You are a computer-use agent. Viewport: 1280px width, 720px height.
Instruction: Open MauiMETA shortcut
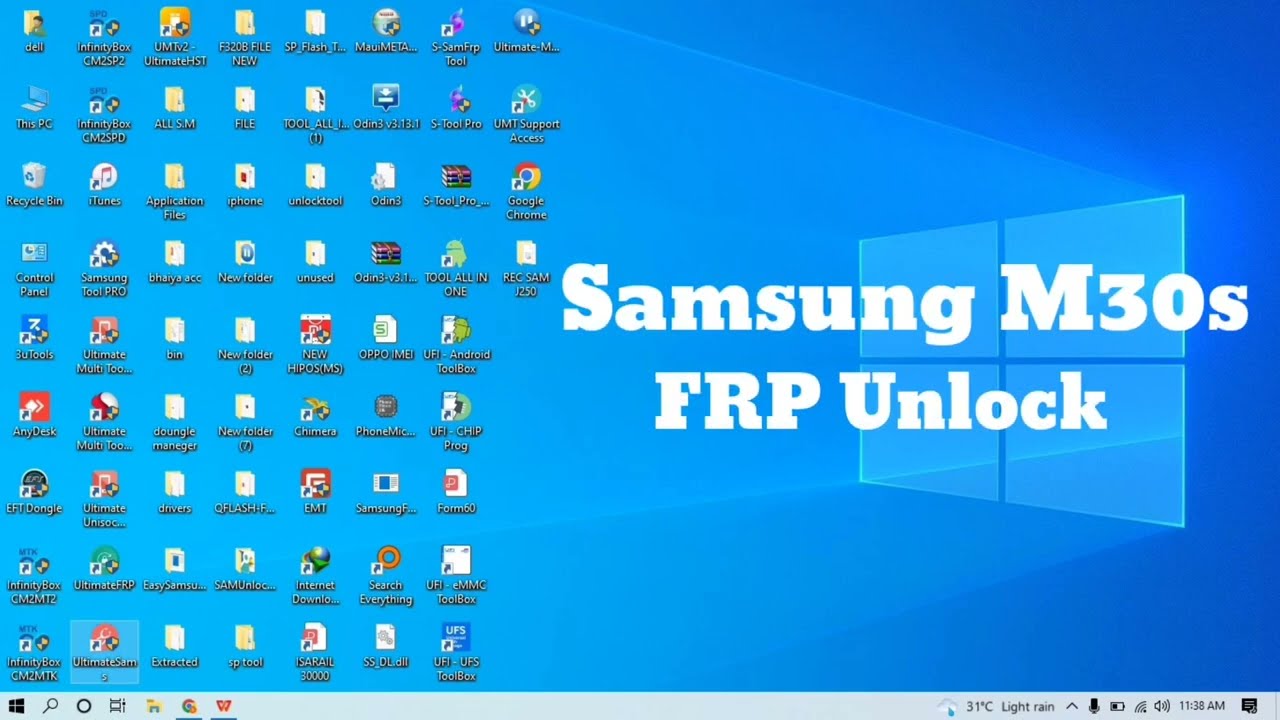point(386,30)
